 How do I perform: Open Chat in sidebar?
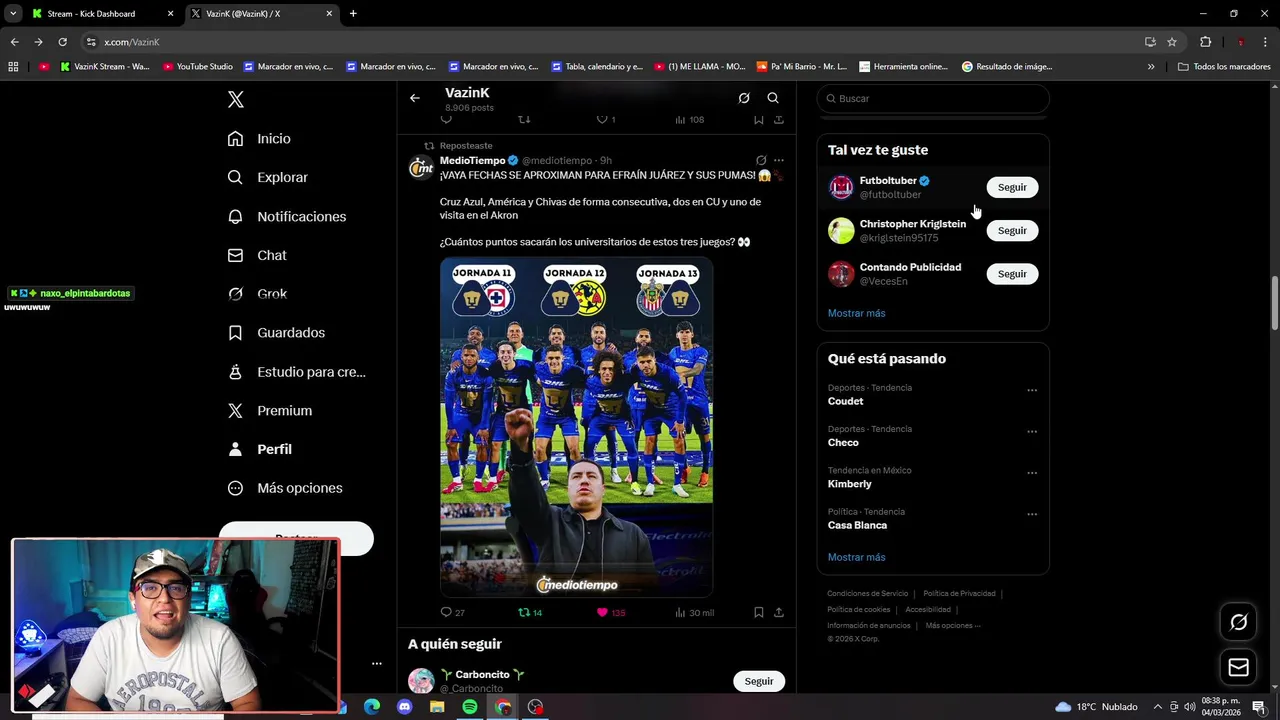[x=257, y=255]
